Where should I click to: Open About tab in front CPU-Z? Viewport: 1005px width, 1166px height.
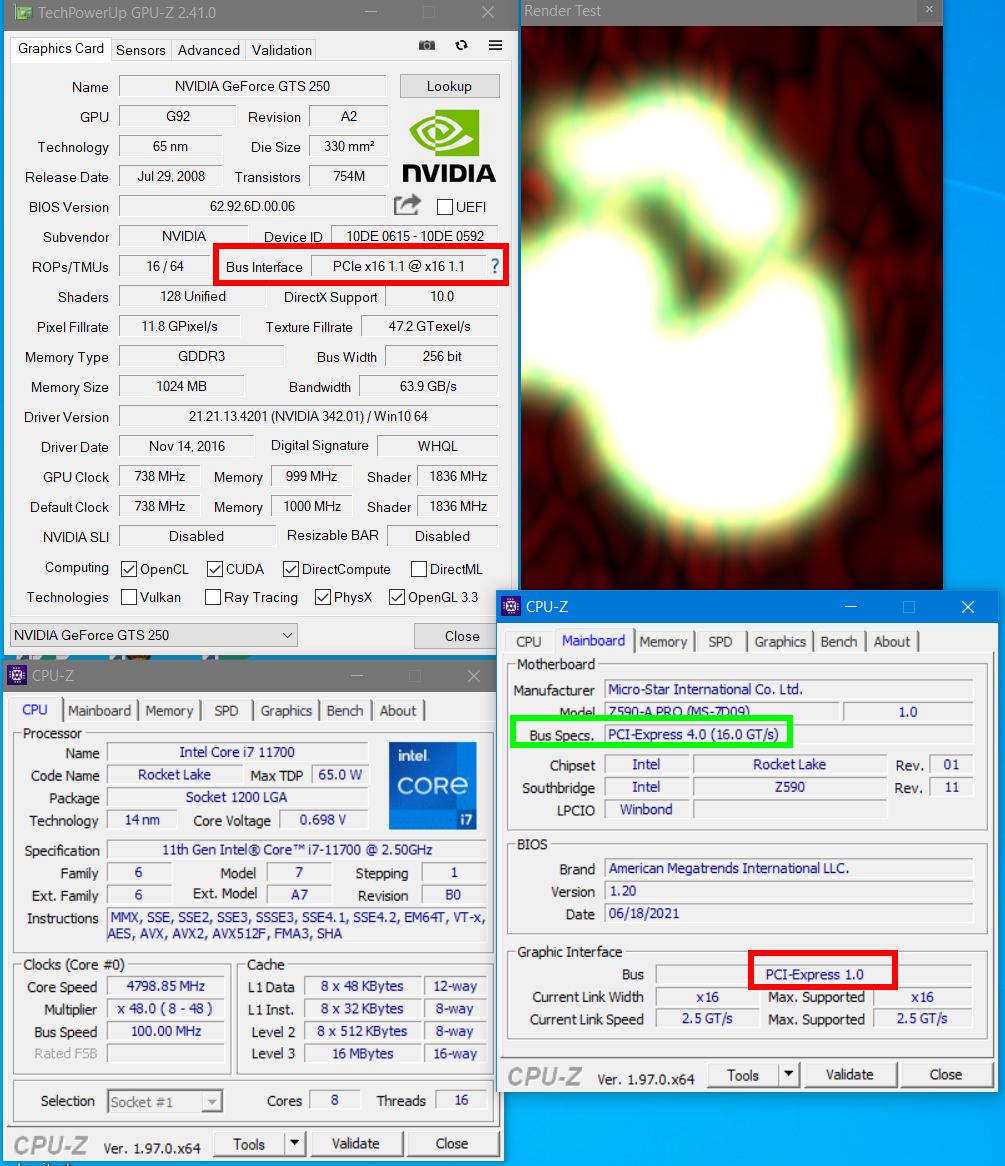[891, 642]
